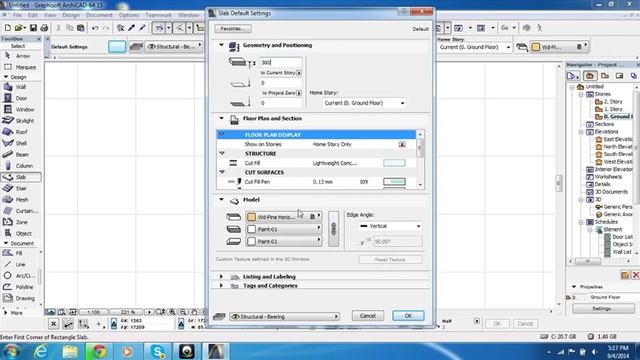The width and height of the screenshot is (640, 360).
Task: Open the View menu
Action: click(x=50, y=15)
